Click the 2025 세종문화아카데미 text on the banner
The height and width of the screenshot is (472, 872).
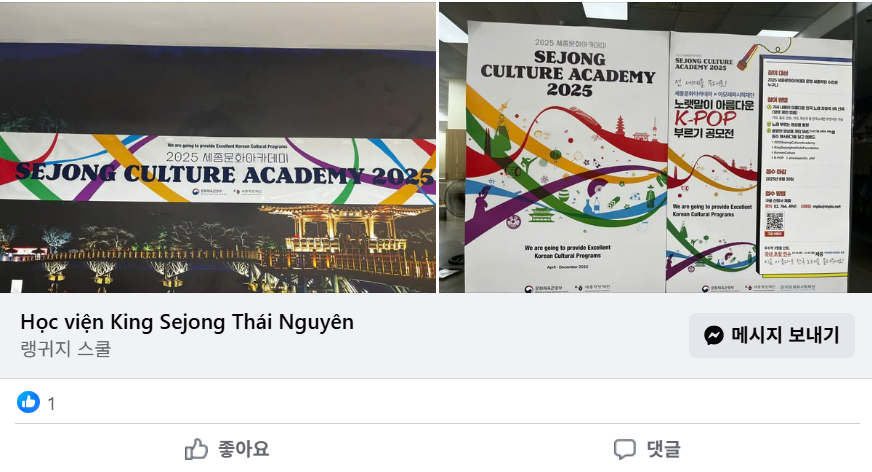tap(227, 157)
